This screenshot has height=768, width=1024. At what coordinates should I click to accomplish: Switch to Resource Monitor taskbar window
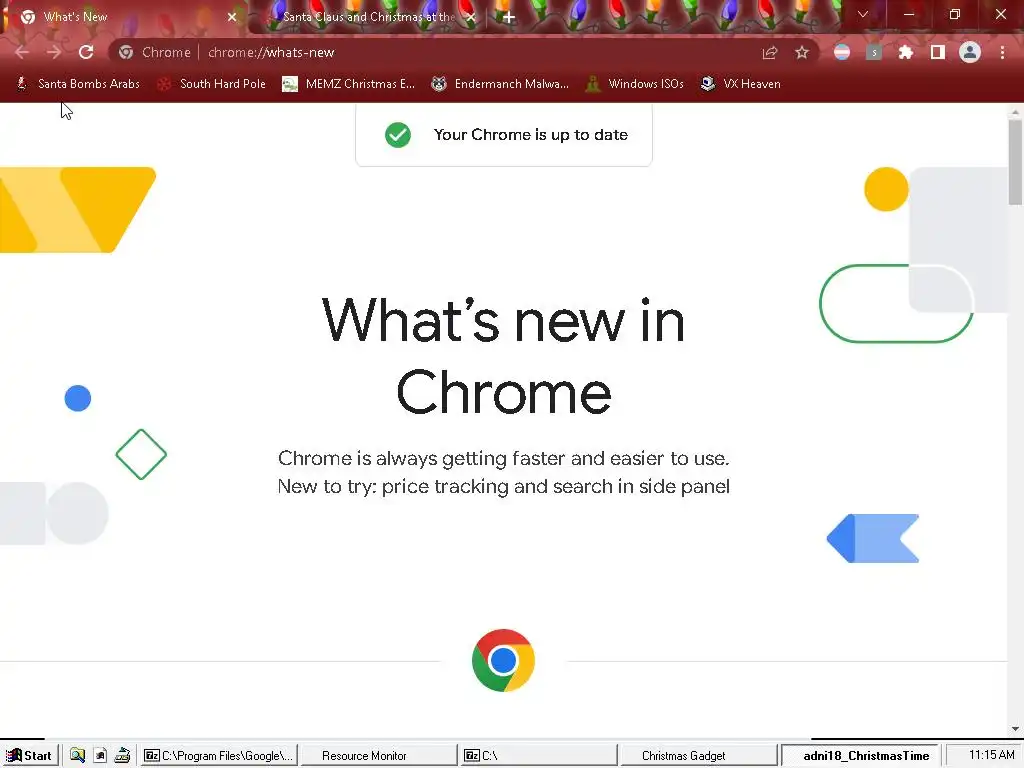379,756
